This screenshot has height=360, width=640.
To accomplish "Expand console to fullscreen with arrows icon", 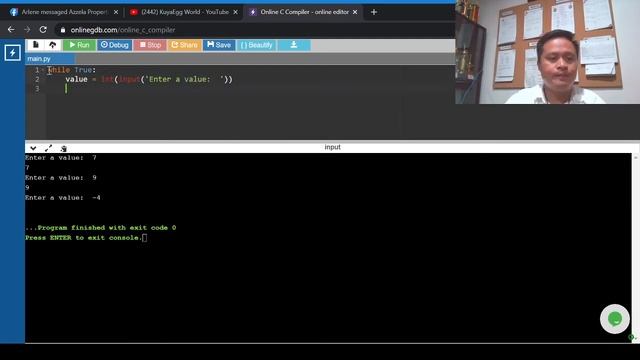I will pyautogui.click(x=48, y=148).
